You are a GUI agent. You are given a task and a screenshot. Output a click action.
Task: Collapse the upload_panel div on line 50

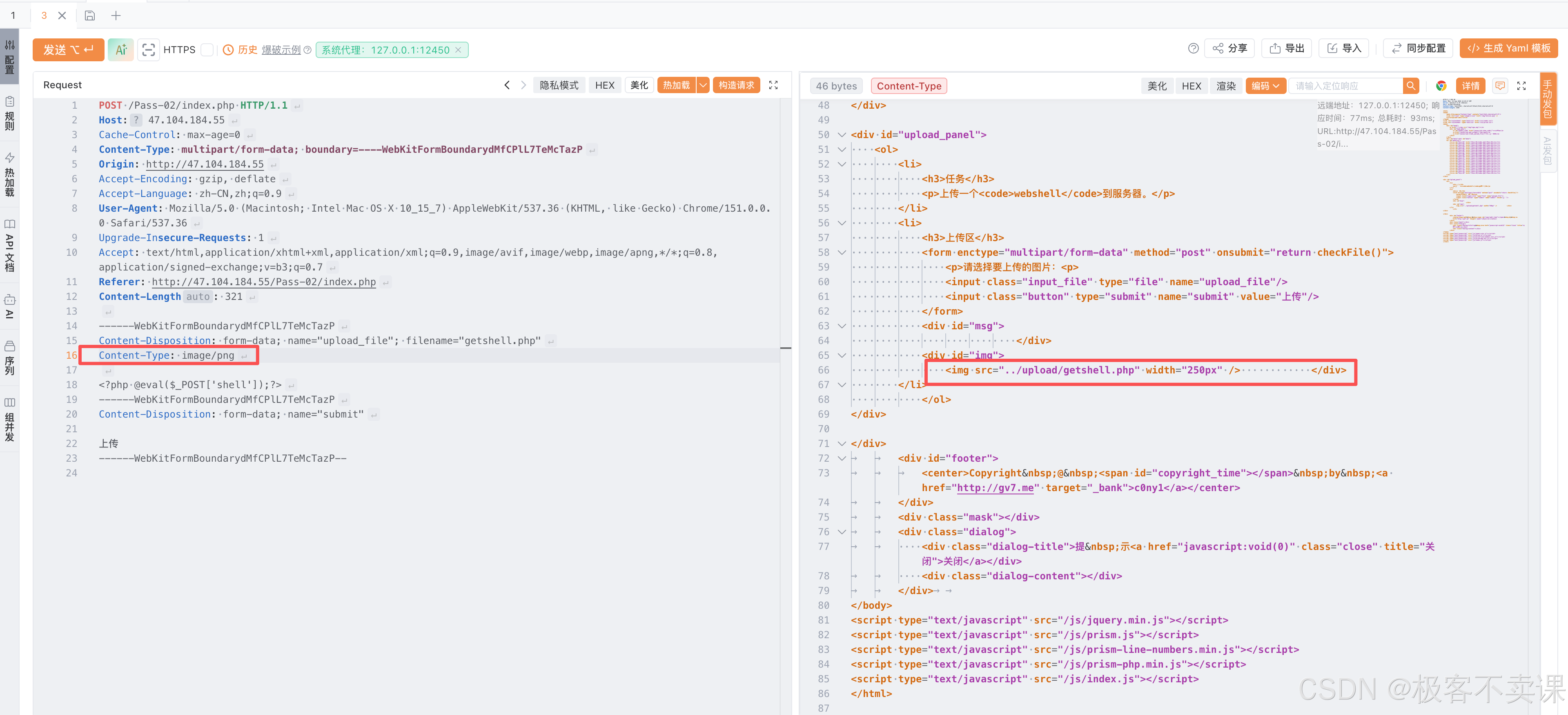tap(842, 134)
